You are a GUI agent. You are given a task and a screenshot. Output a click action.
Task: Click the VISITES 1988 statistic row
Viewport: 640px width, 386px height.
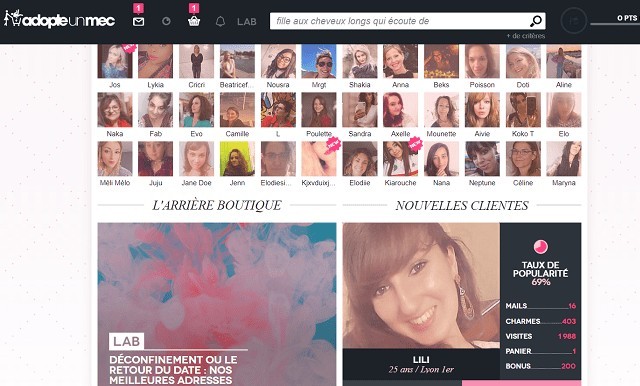(x=540, y=336)
